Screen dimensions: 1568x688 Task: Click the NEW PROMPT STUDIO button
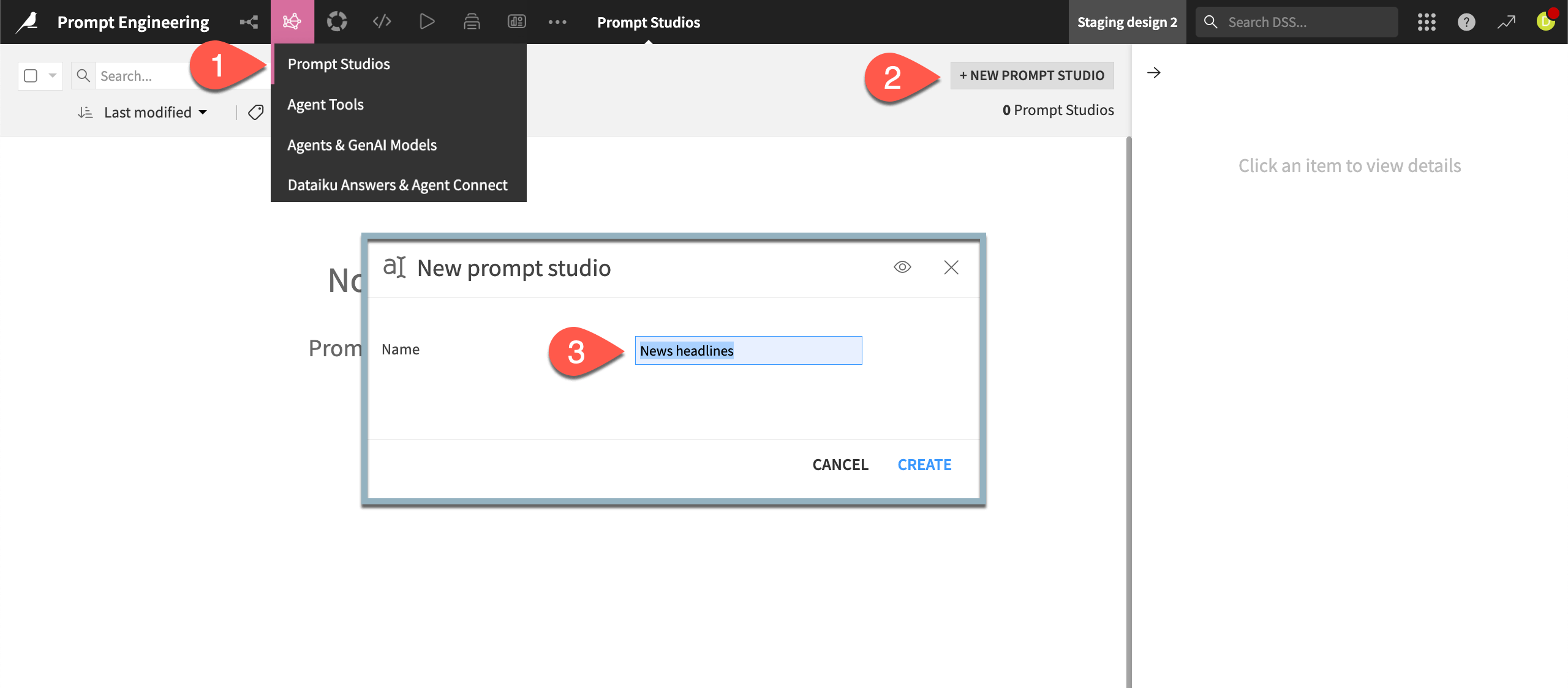click(1031, 75)
